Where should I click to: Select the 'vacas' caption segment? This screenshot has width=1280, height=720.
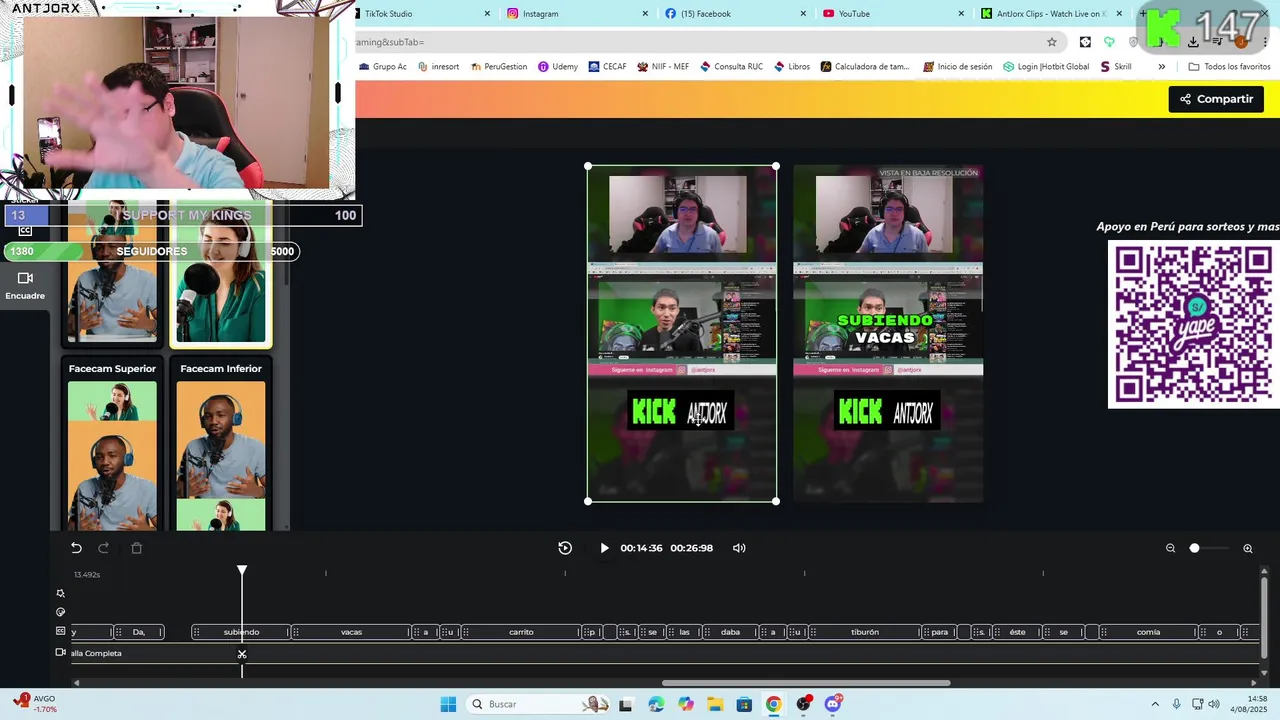[x=351, y=632]
